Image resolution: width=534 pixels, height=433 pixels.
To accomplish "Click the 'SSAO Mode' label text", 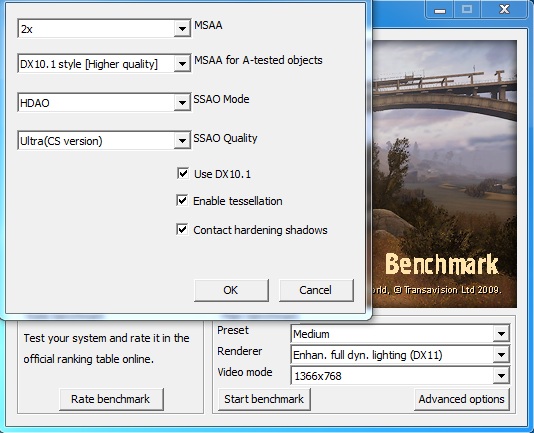I will [x=221, y=99].
